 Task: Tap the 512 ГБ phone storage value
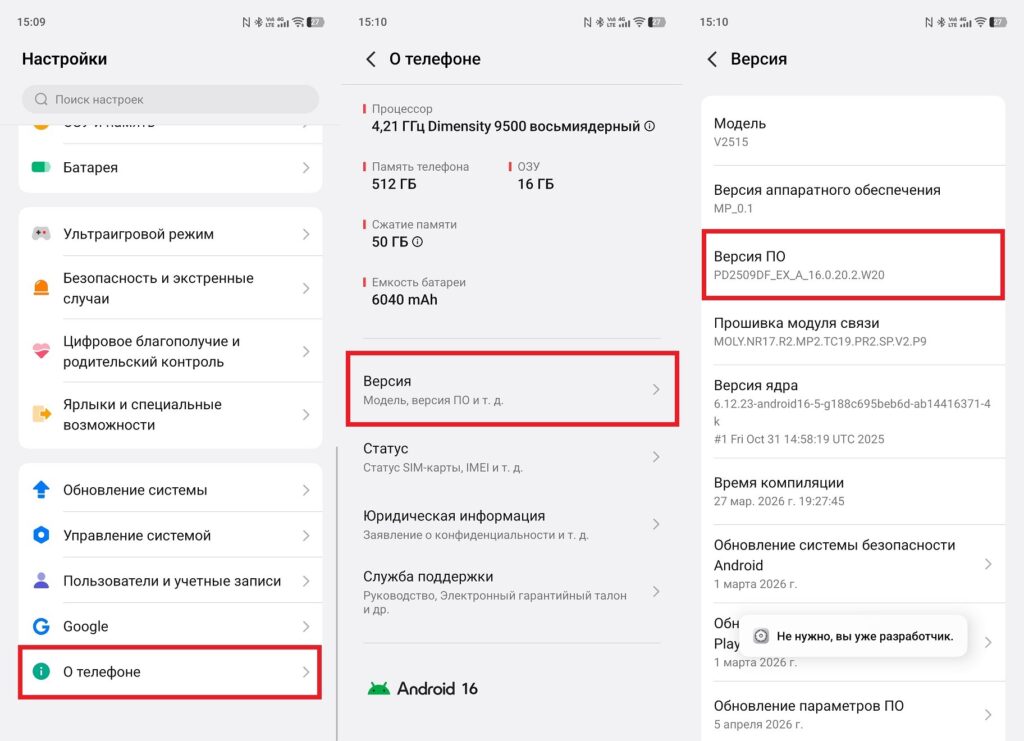[x=394, y=184]
